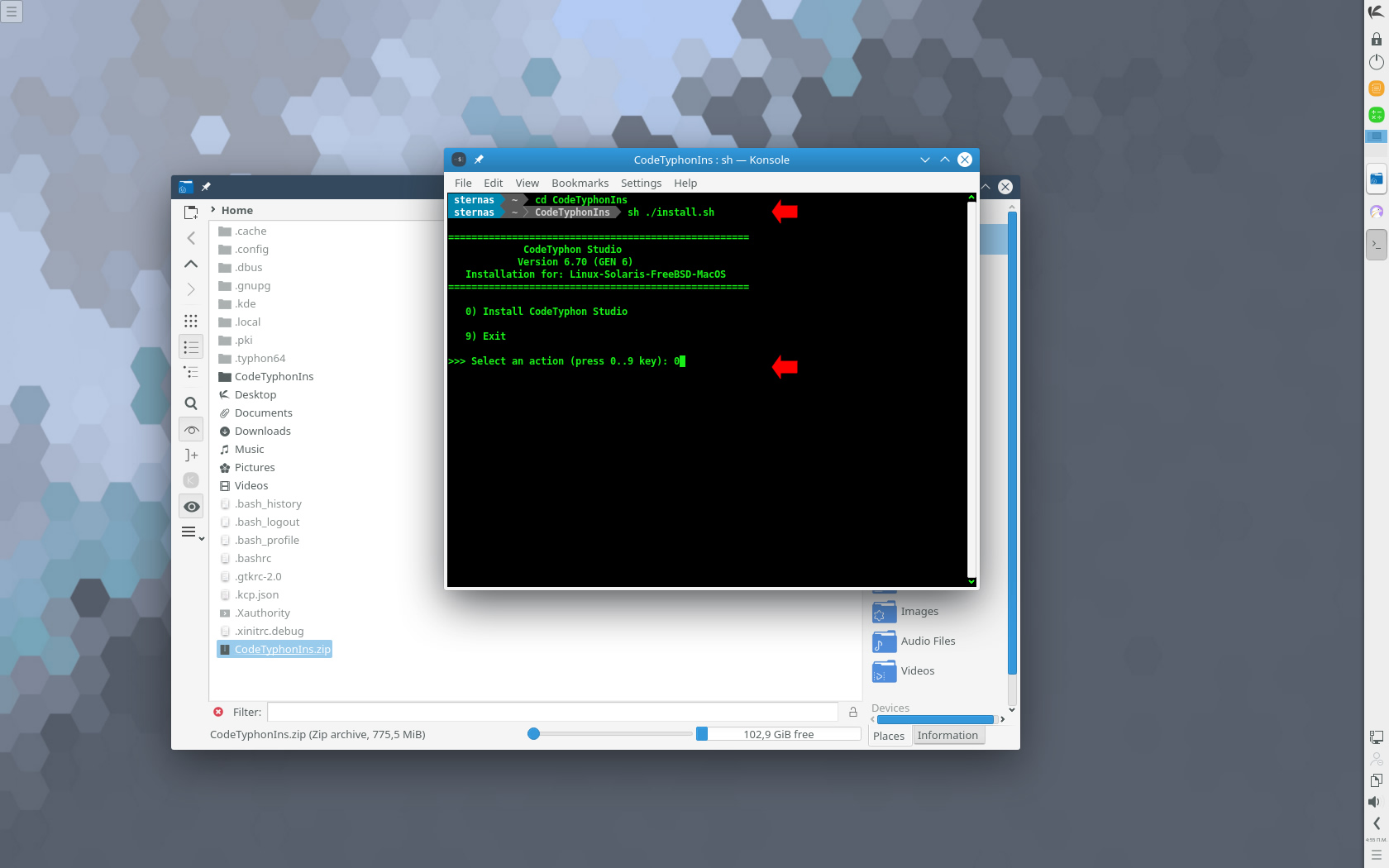Click the Konsole titlebar down chevron
Screen dimensions: 1389x868
[x=925, y=160]
